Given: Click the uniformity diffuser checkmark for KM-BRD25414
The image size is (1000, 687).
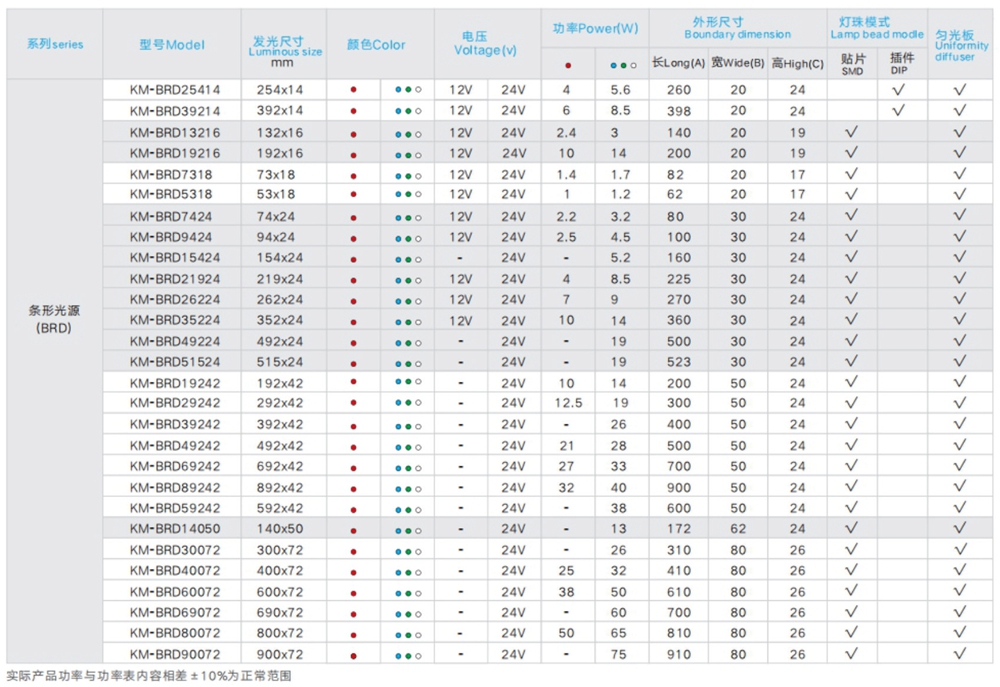Looking at the screenshot, I should click(959, 90).
